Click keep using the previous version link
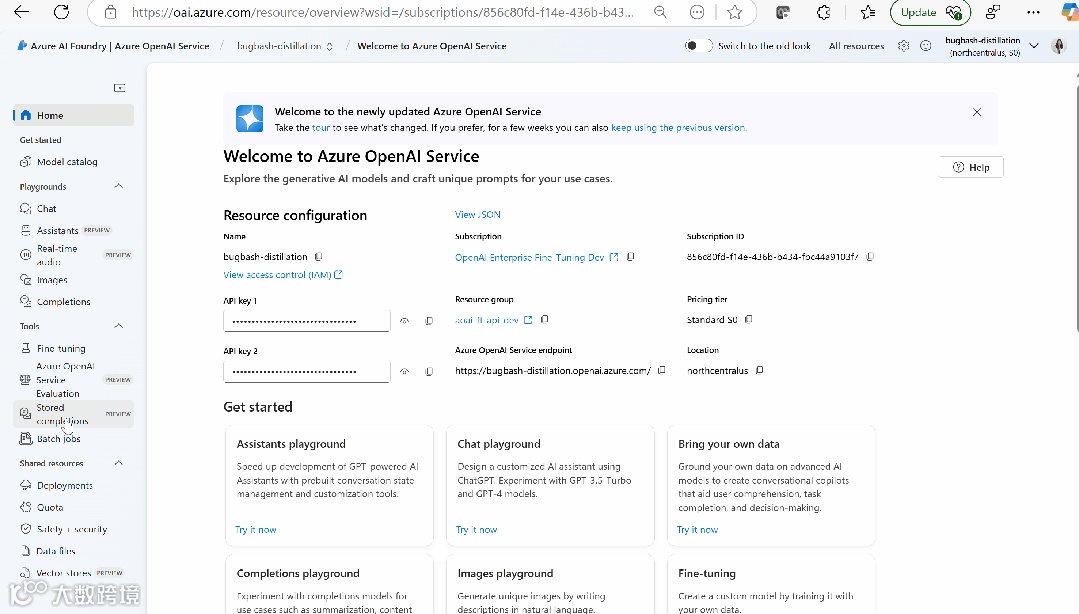This screenshot has height=614, width=1079. coord(678,128)
